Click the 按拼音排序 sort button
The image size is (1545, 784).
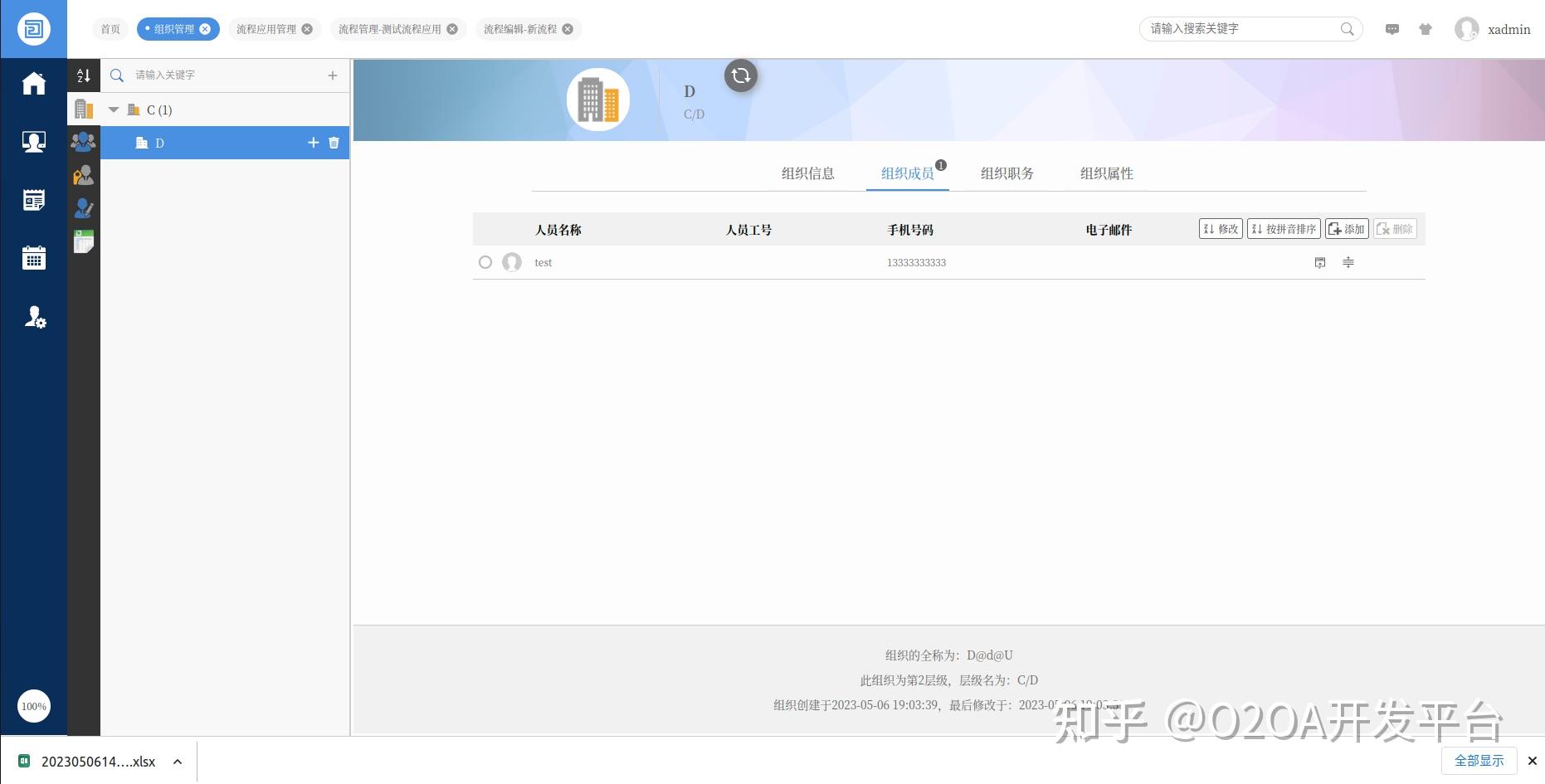[1283, 228]
